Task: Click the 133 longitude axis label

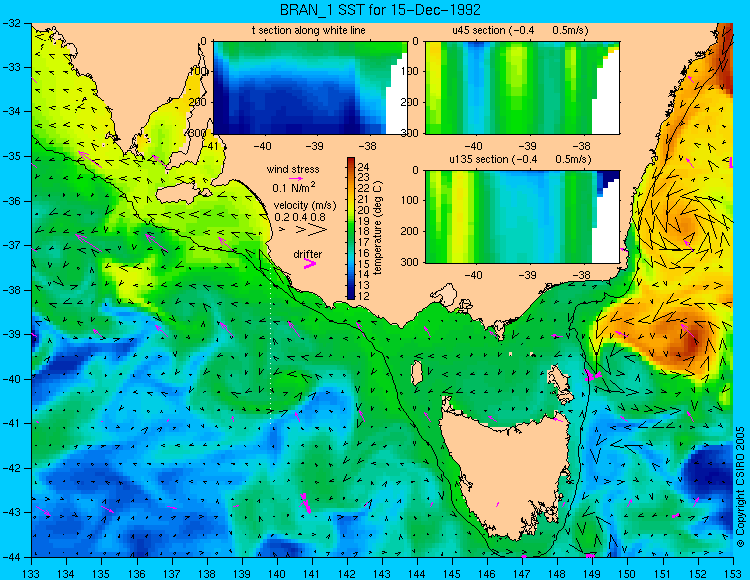Action: tap(32, 573)
